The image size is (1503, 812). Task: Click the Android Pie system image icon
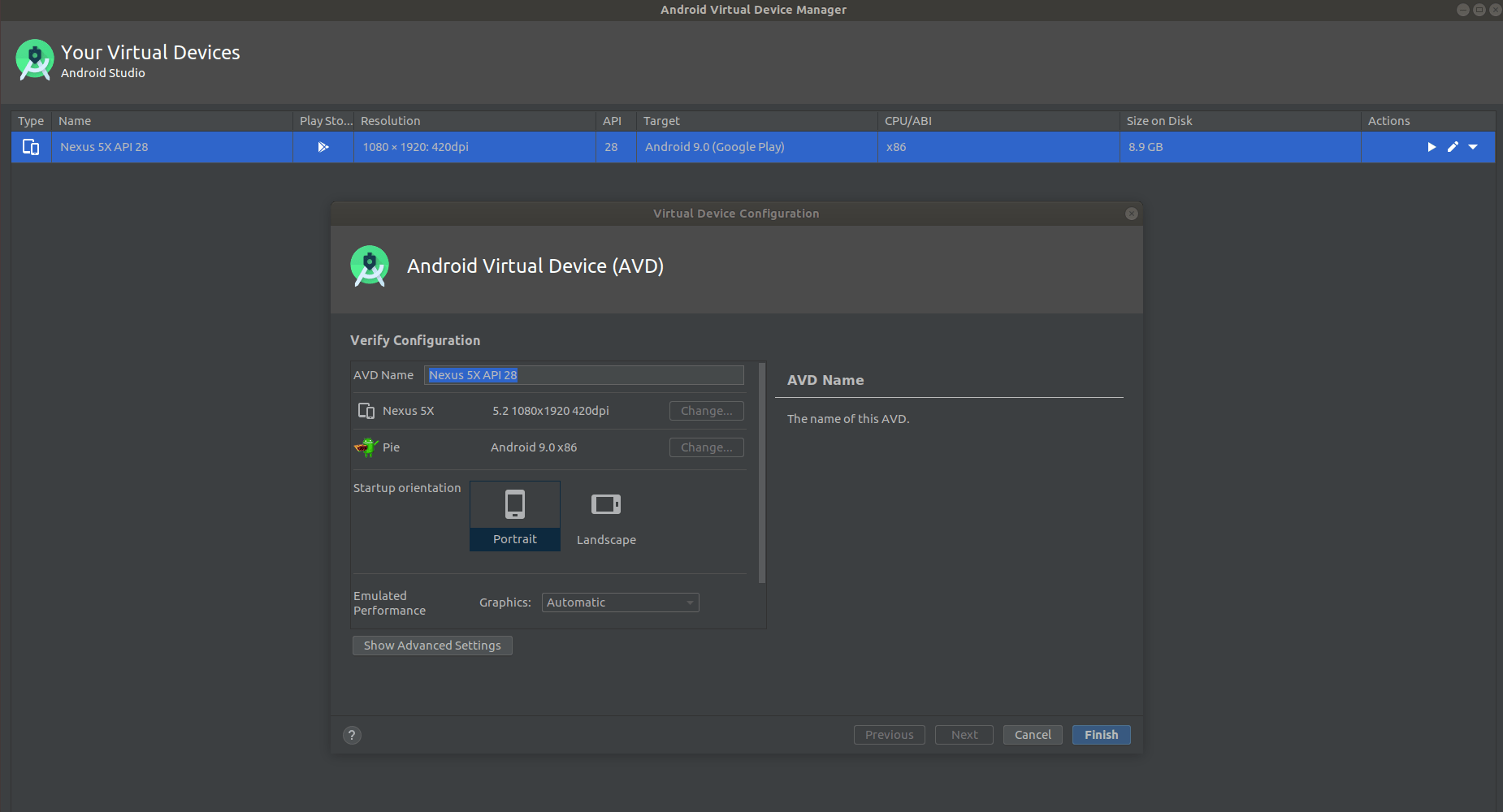tap(366, 447)
